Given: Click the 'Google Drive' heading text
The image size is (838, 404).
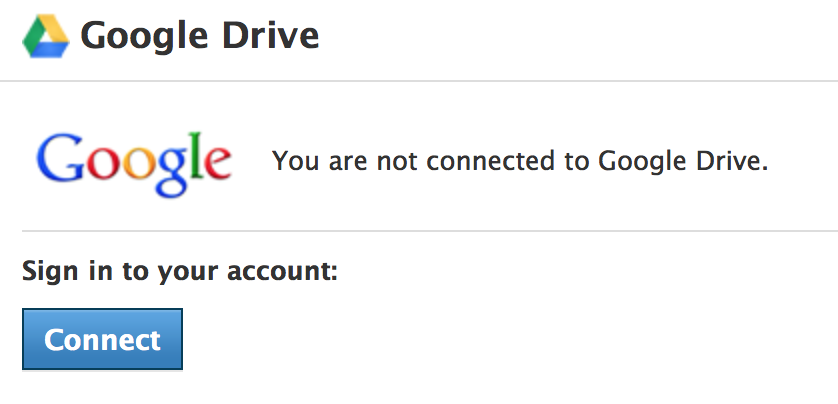Looking at the screenshot, I should (x=200, y=37).
